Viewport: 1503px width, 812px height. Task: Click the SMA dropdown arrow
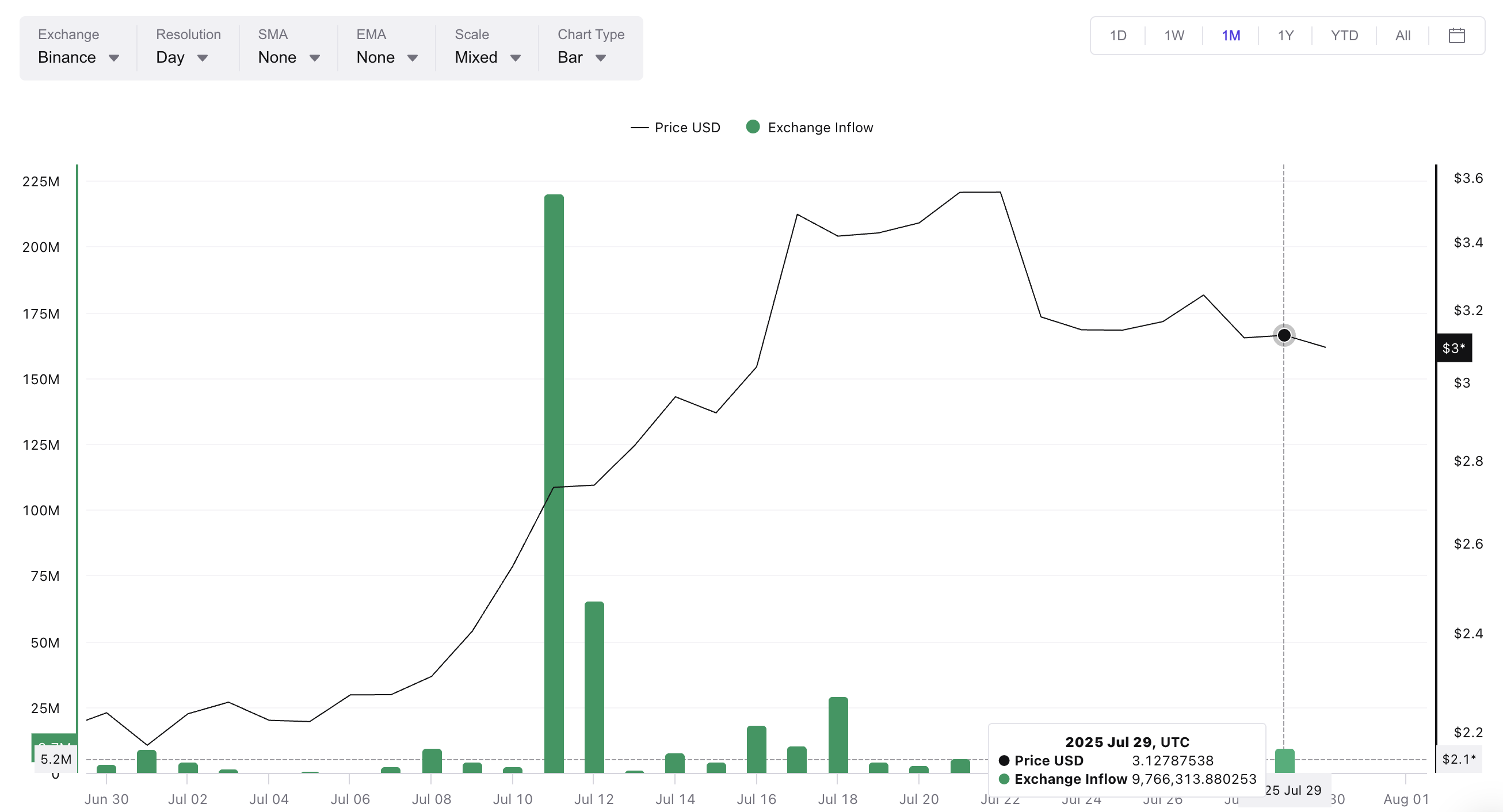(315, 58)
